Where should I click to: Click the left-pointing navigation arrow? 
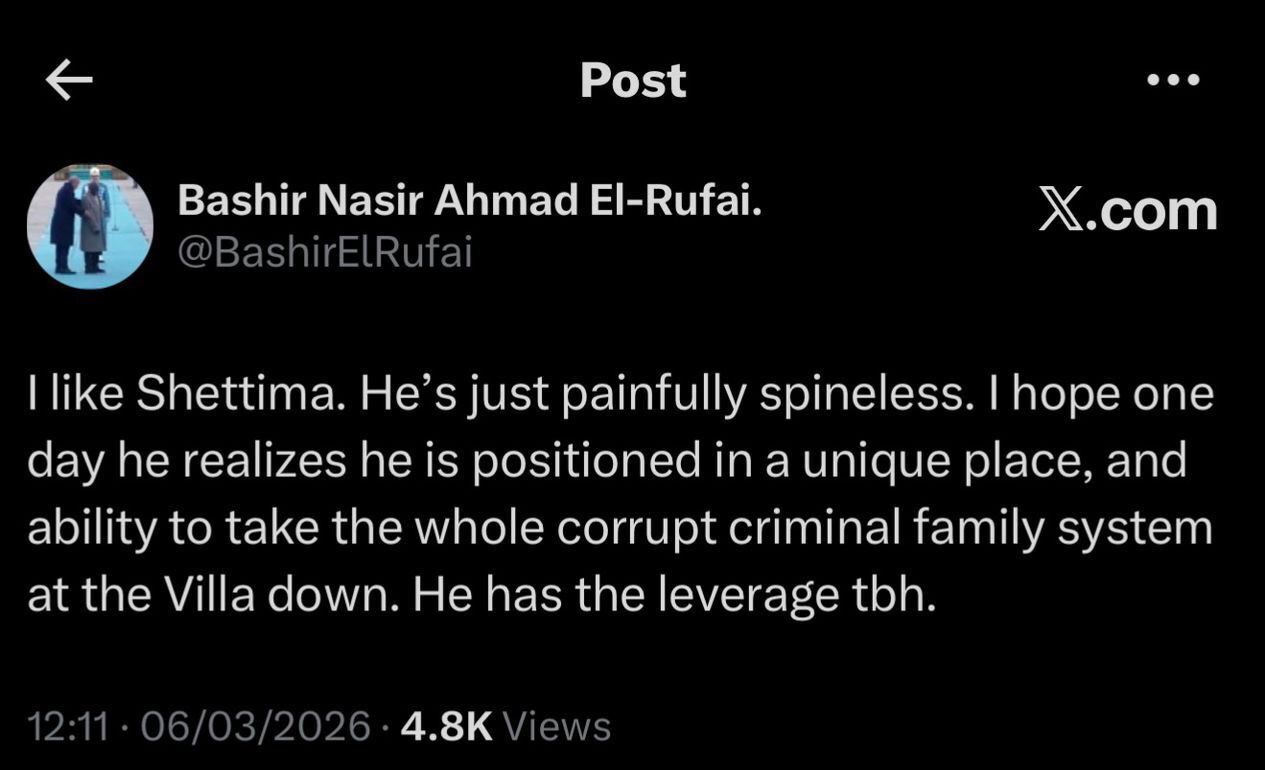(x=66, y=79)
